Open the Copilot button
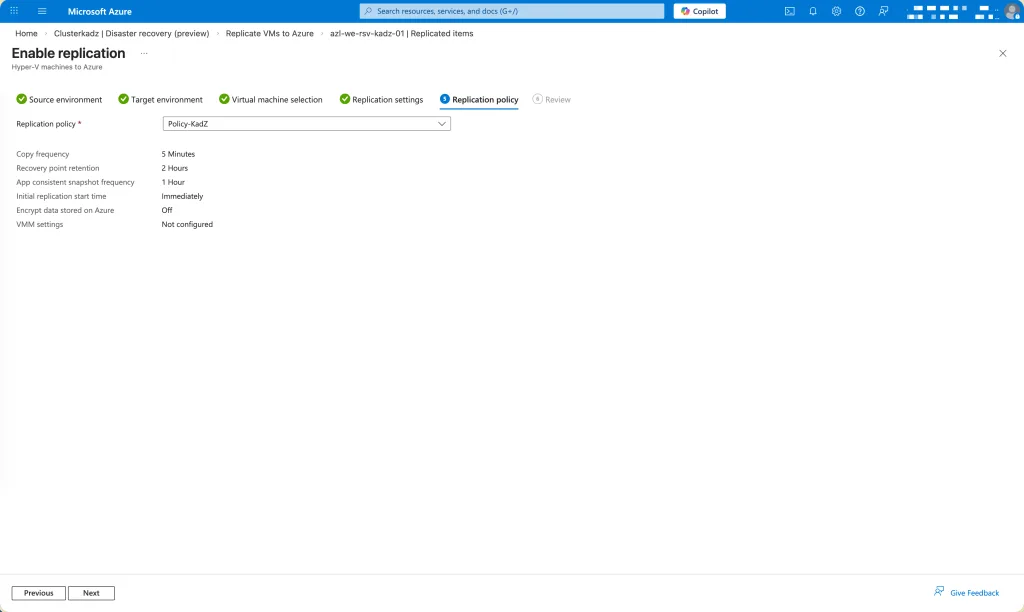 click(699, 11)
